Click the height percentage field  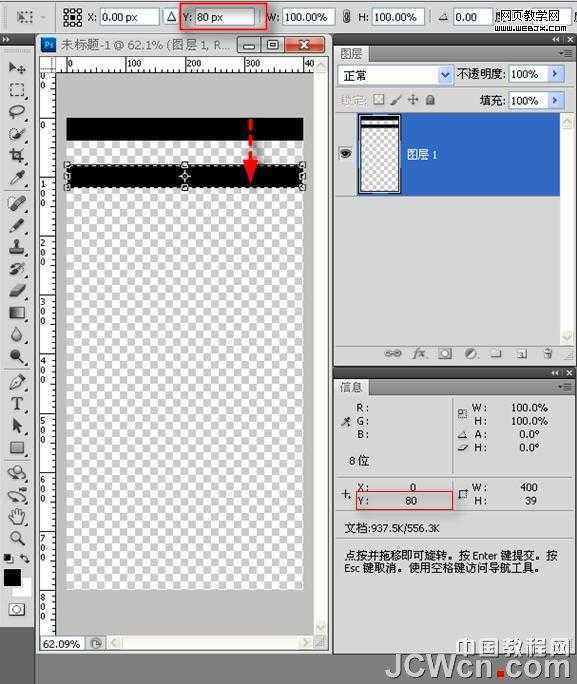coord(398,17)
